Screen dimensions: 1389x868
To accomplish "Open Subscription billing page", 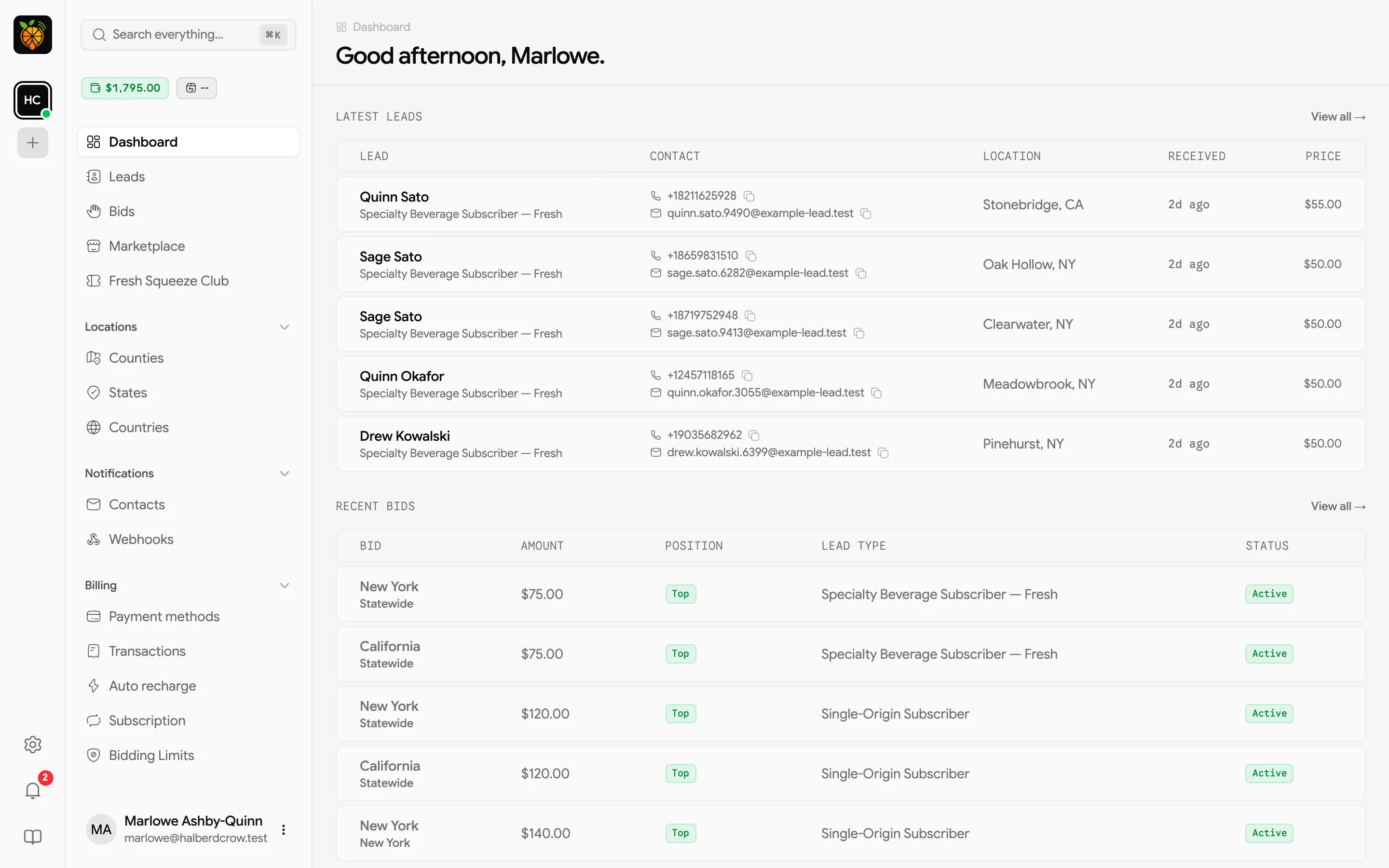I will [x=188, y=720].
